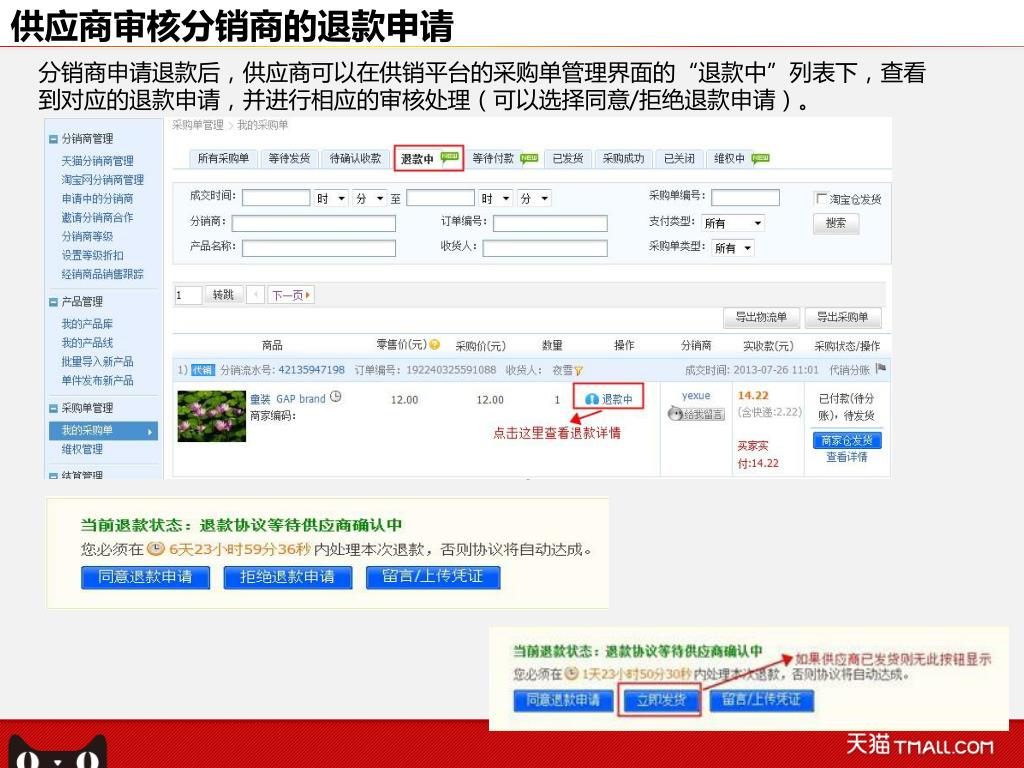The width and height of the screenshot is (1024, 768).
Task: Open the 采购单类型 dropdown
Action: 733,248
